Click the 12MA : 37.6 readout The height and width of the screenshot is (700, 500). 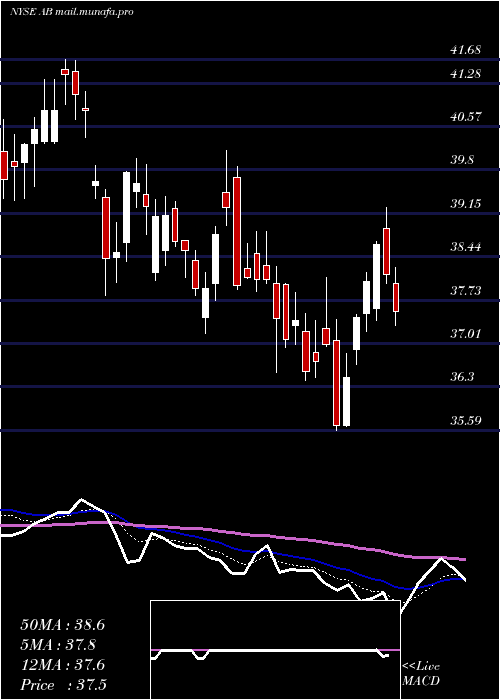tap(62, 665)
